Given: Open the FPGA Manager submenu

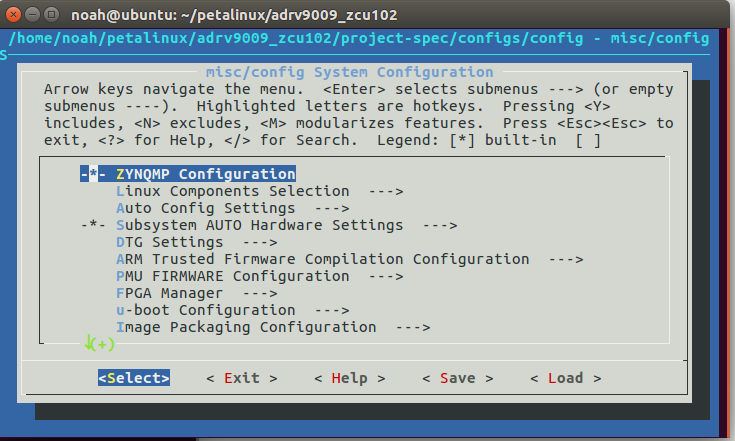Looking at the screenshot, I should pos(196,293).
